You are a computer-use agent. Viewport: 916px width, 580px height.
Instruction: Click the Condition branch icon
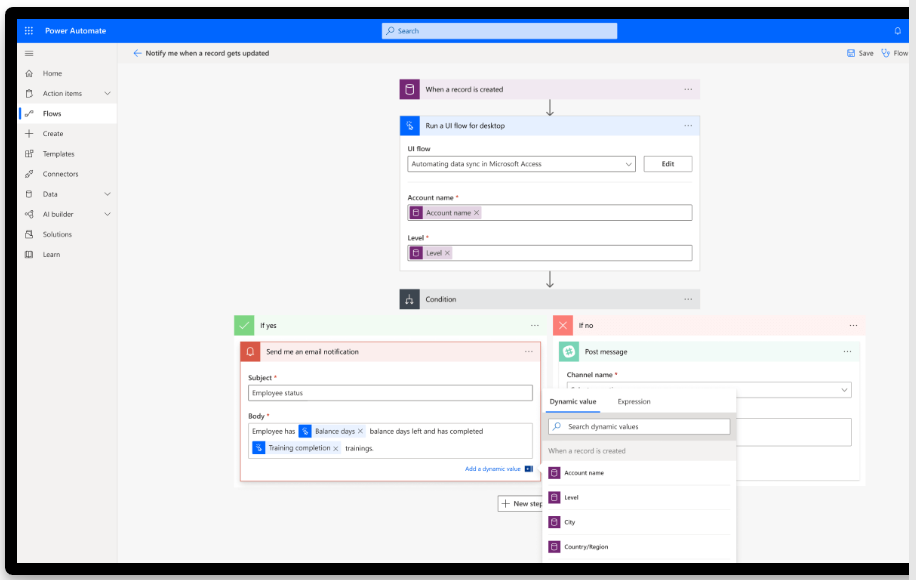[x=410, y=299]
